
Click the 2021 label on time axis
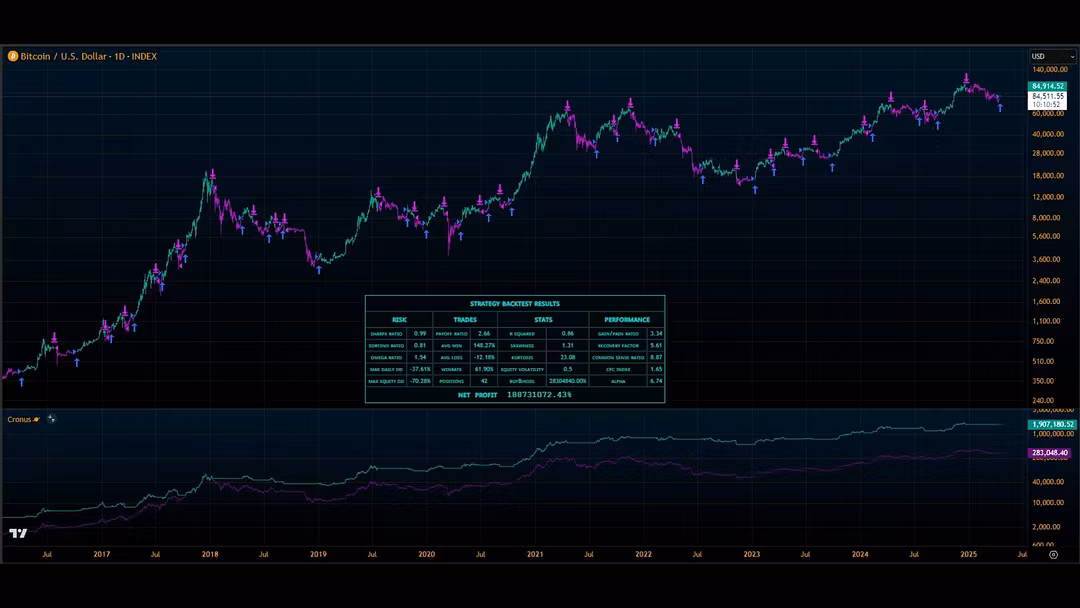[x=535, y=553]
